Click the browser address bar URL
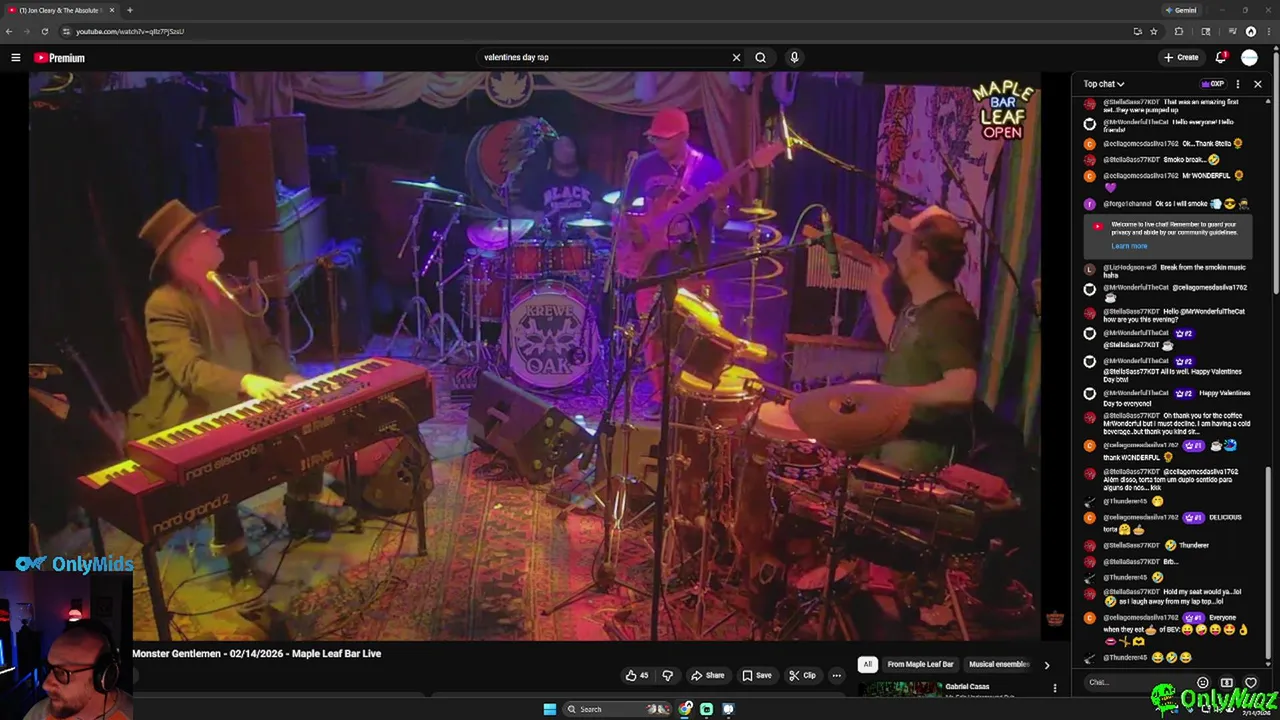Image resolution: width=1280 pixels, height=720 pixels. click(130, 31)
